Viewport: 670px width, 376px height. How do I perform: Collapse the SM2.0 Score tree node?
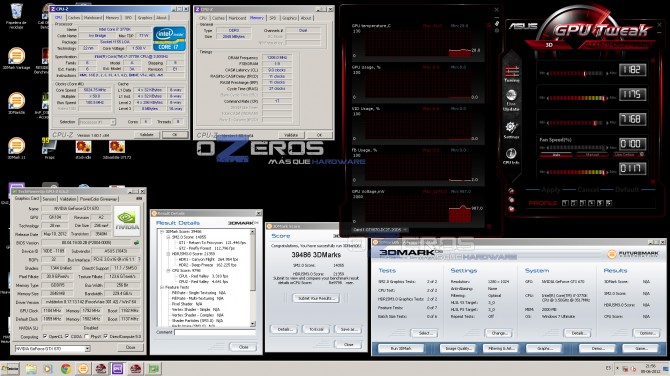pos(168,237)
